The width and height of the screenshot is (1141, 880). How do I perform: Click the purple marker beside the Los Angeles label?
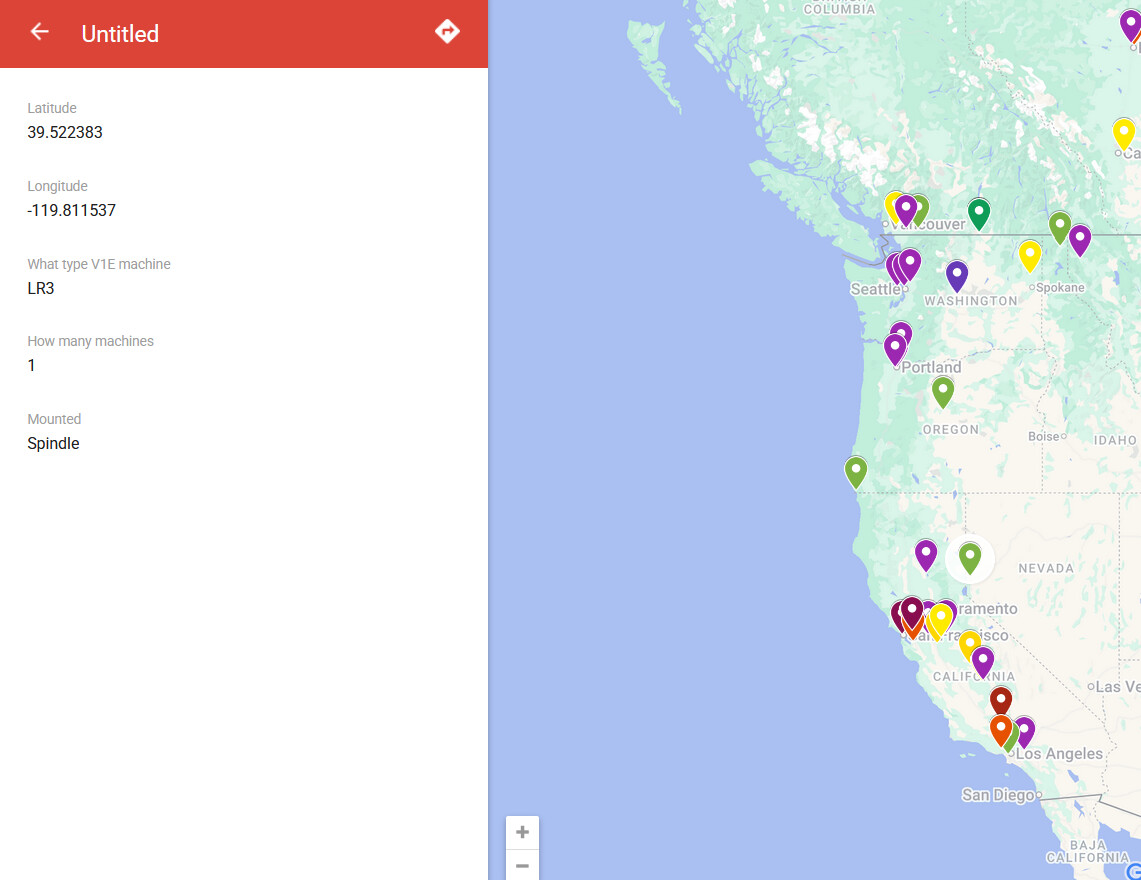(1024, 731)
